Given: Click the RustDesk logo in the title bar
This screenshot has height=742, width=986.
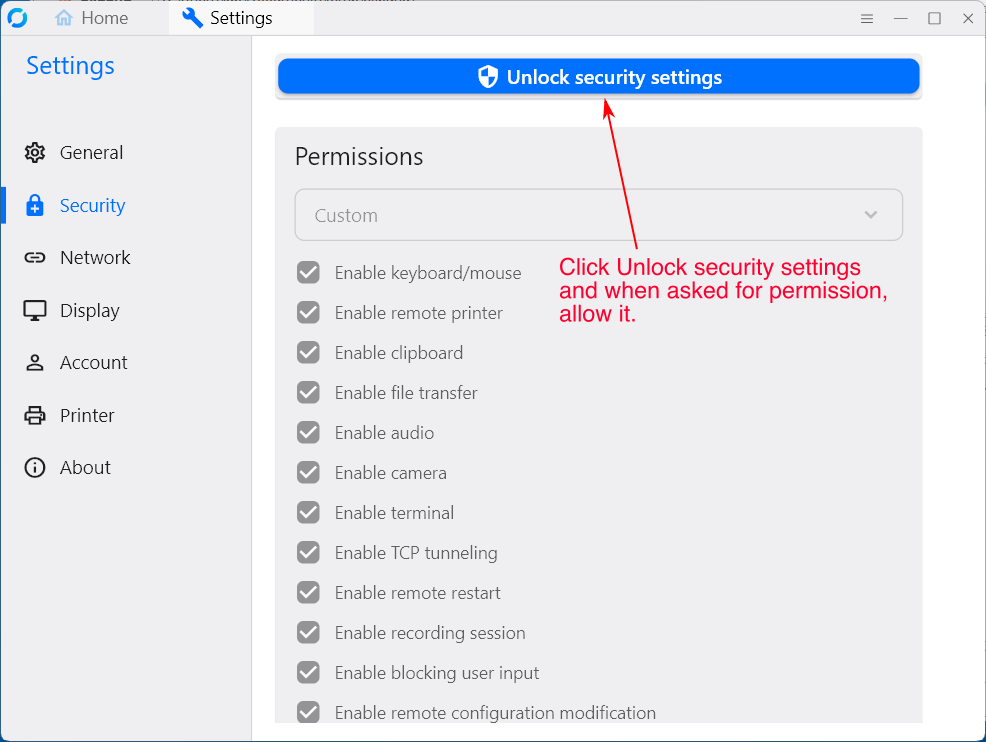Looking at the screenshot, I should pos(18,17).
